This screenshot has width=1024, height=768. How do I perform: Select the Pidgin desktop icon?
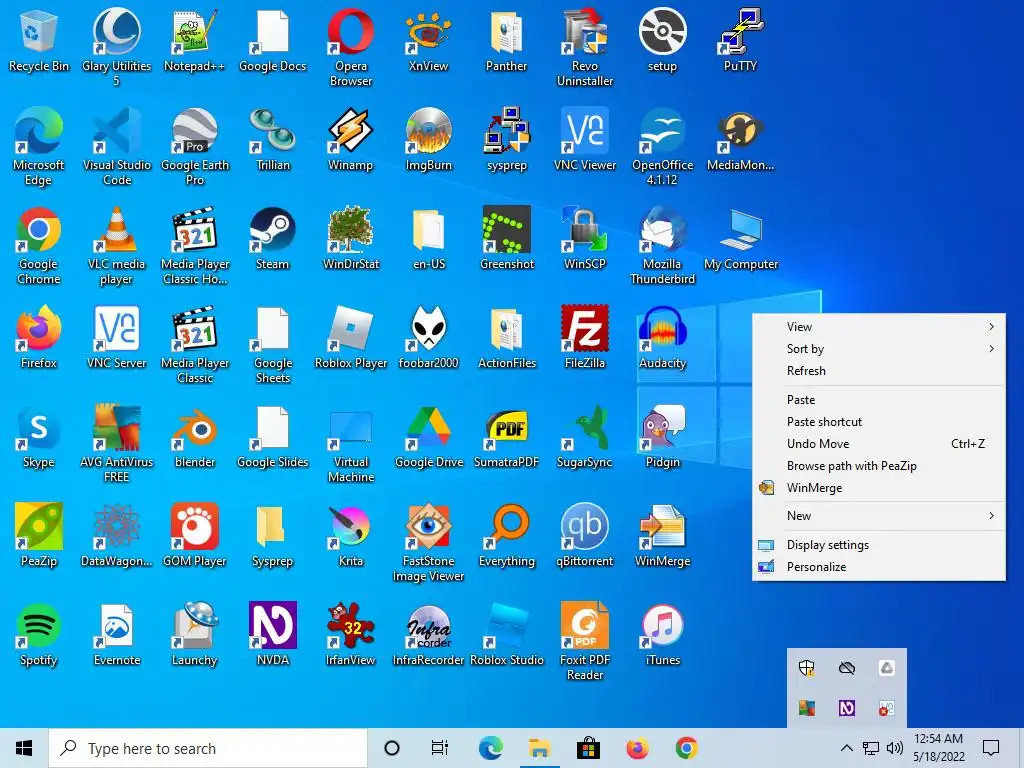tap(662, 437)
